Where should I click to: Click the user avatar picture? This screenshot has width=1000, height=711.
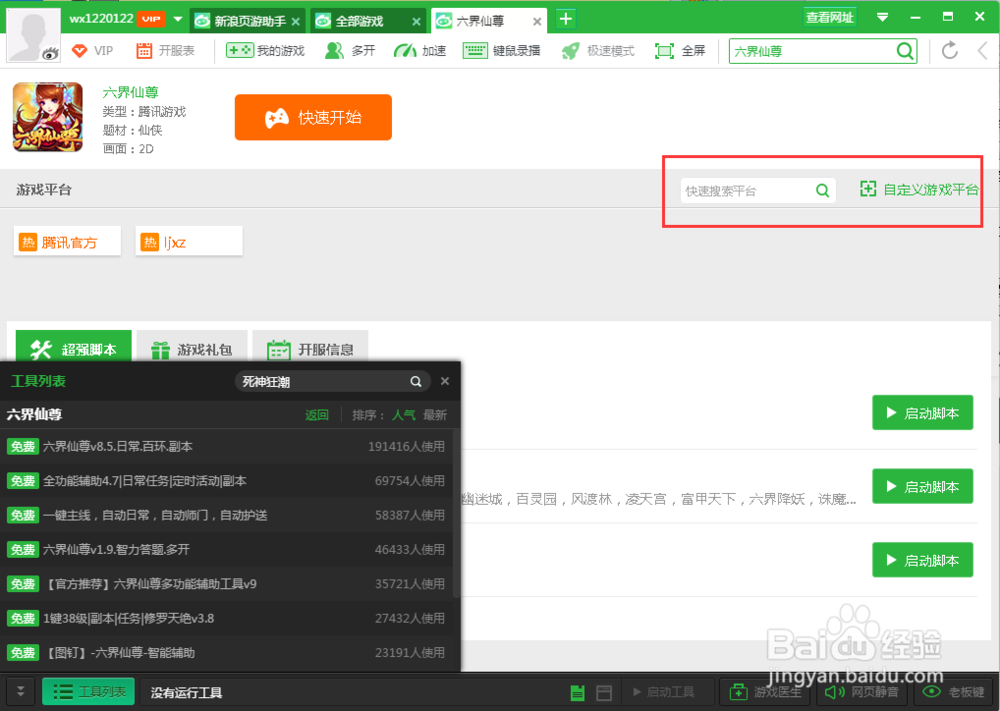[33, 35]
